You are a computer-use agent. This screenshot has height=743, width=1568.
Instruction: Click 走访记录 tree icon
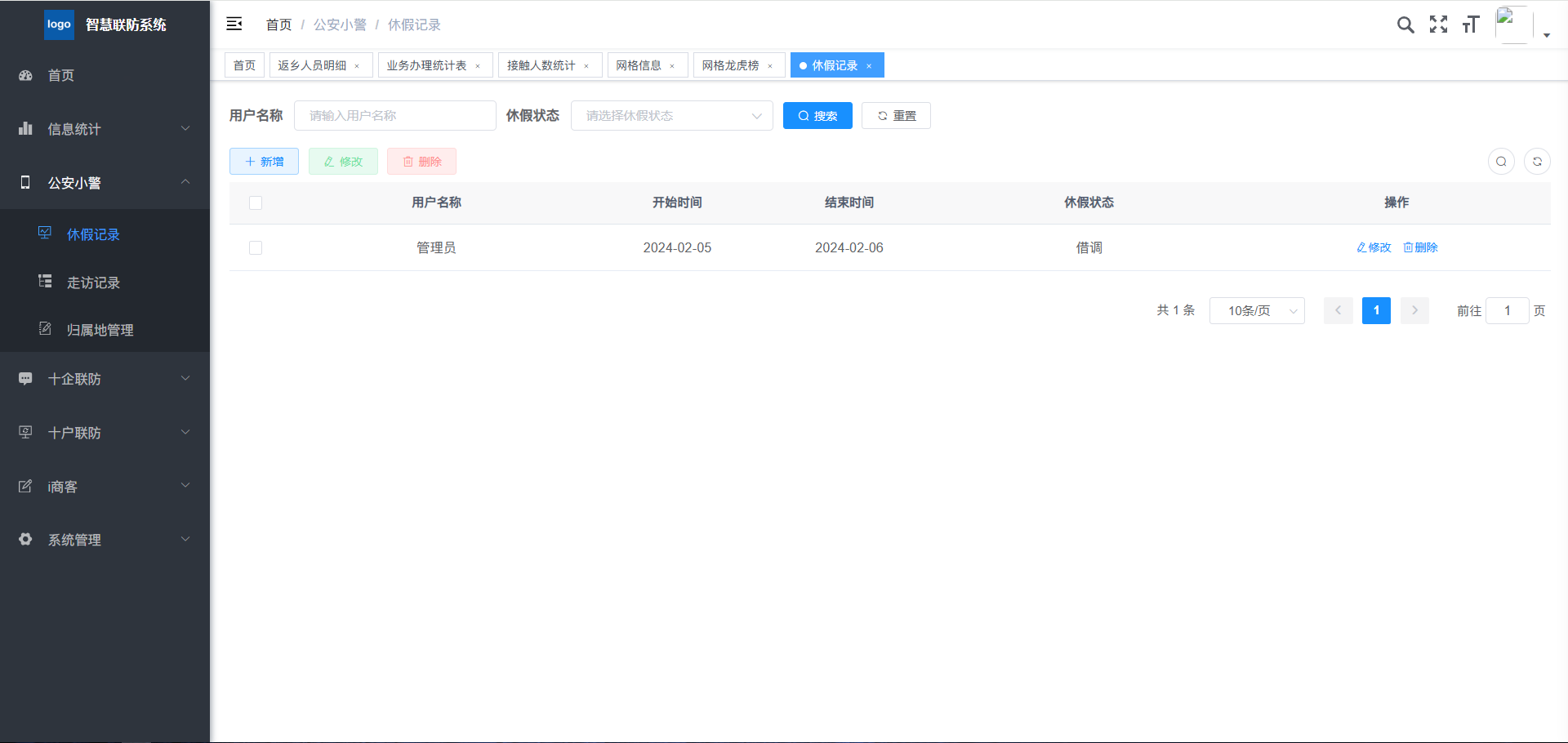point(45,282)
